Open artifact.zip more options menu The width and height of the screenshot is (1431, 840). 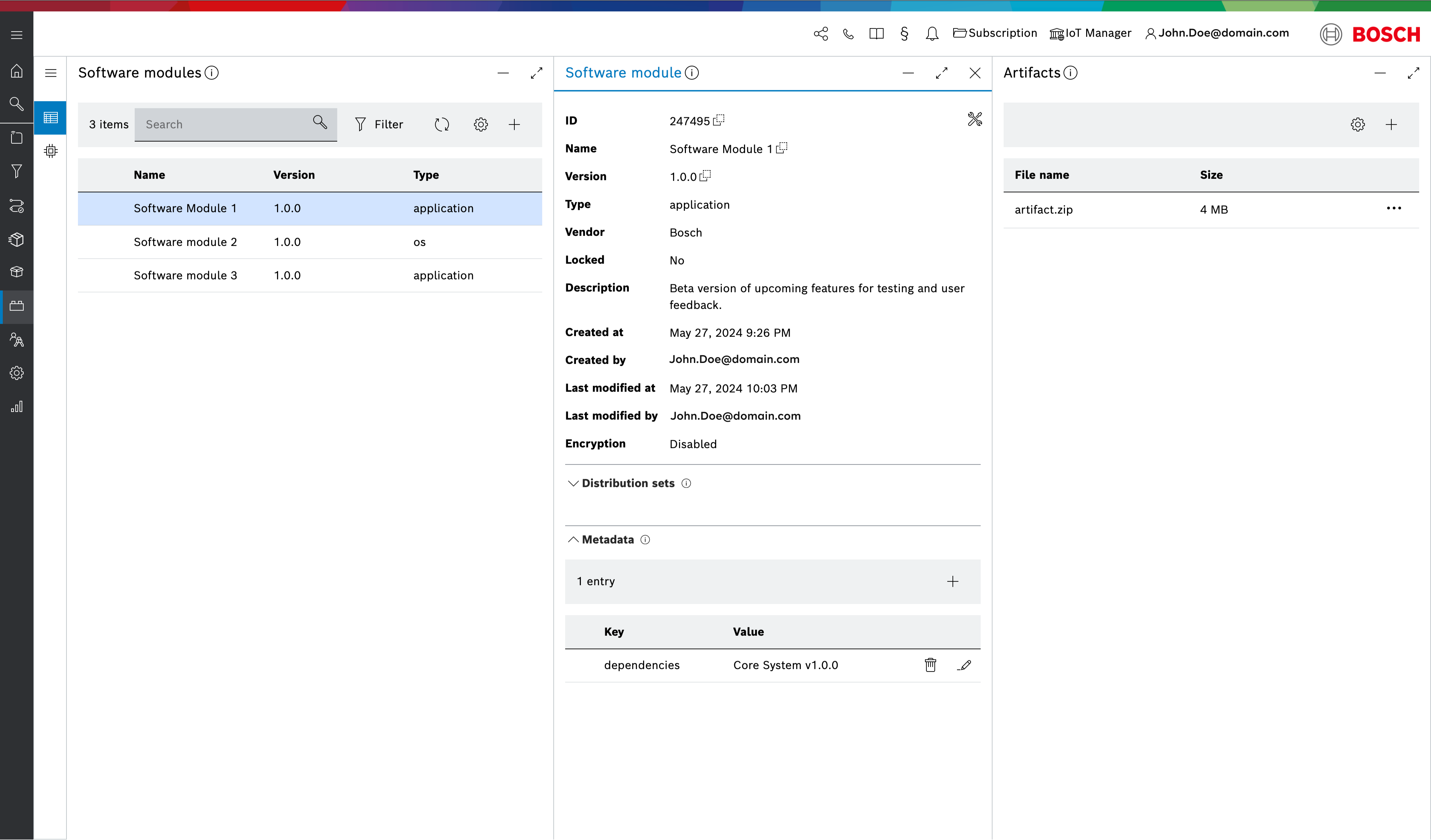click(1393, 208)
